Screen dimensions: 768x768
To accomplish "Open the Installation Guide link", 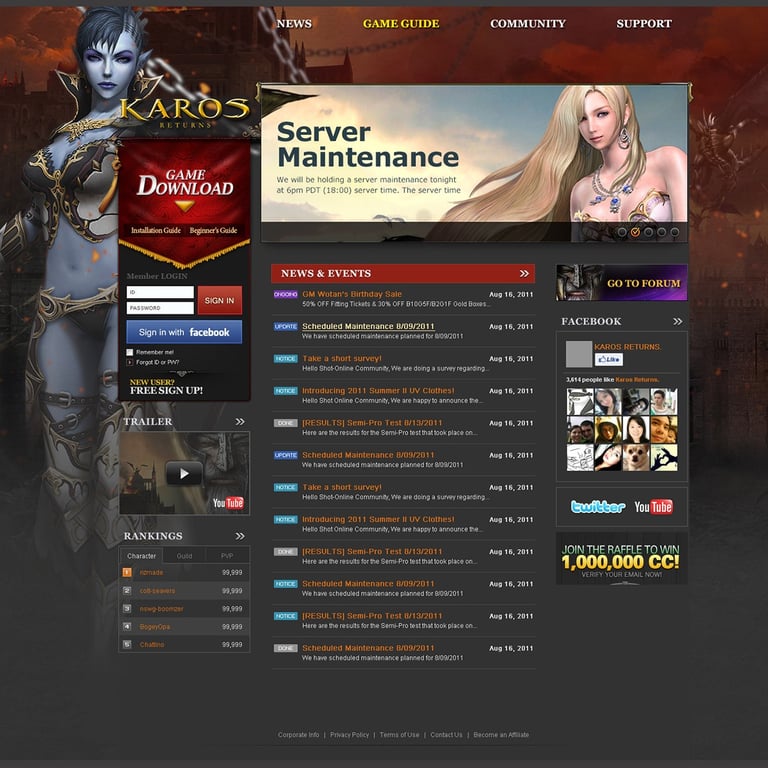I will [x=156, y=230].
